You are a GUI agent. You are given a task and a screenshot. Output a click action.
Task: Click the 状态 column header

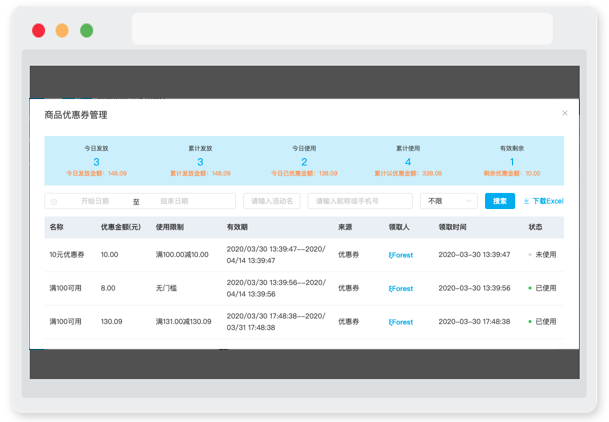pos(535,227)
